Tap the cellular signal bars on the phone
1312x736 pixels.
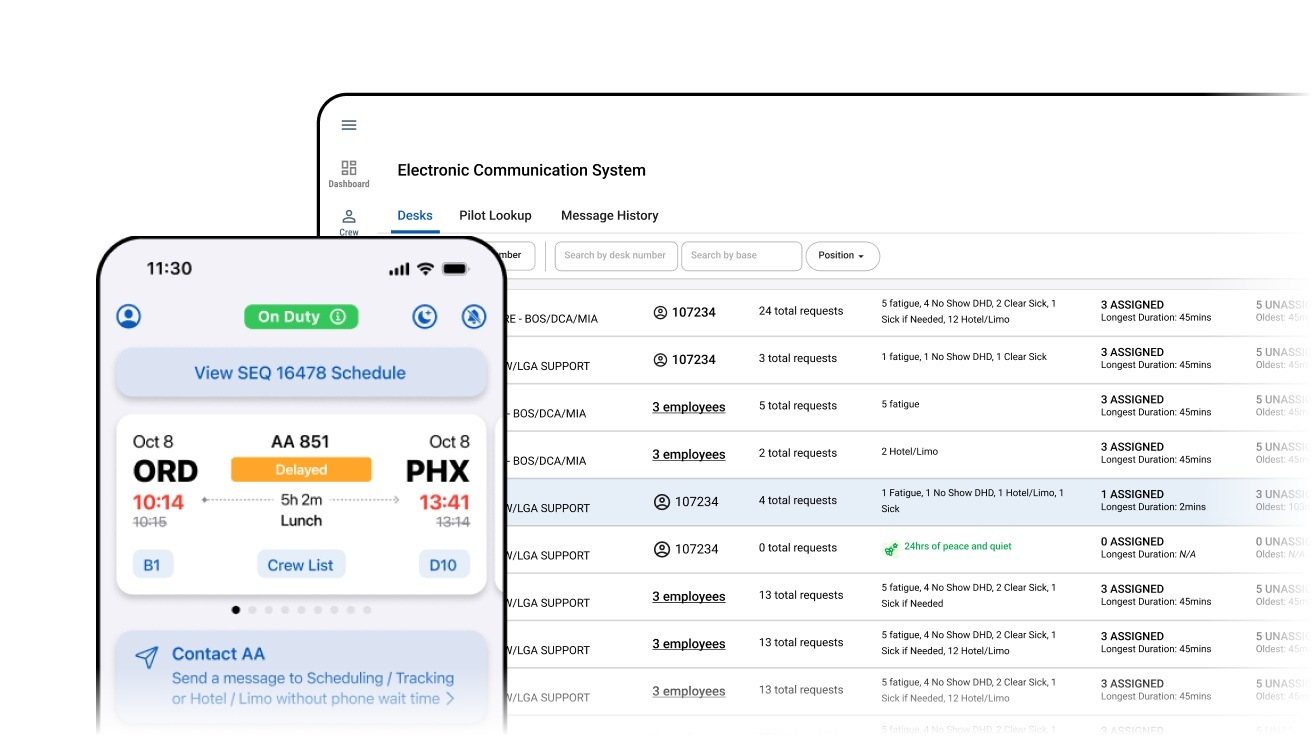[x=399, y=269]
